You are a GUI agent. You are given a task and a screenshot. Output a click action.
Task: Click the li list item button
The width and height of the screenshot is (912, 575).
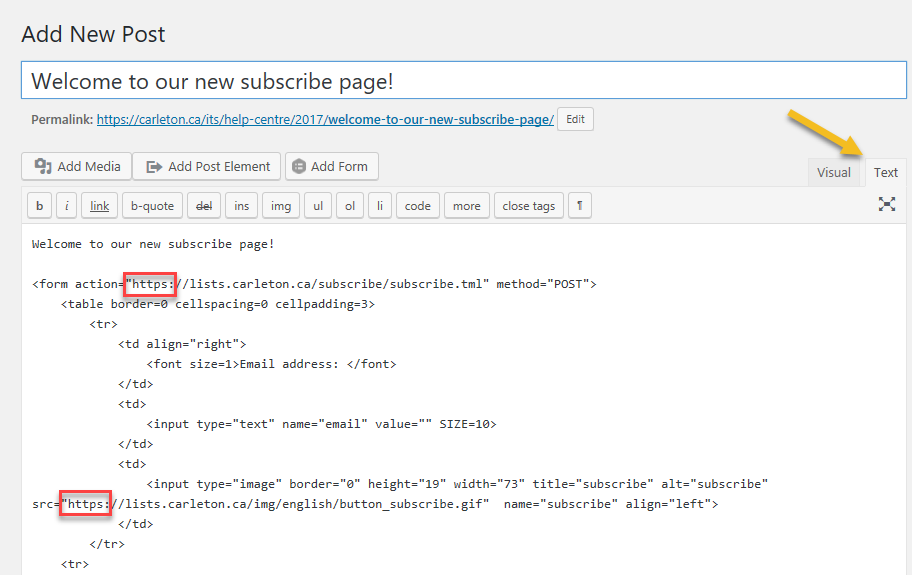[x=380, y=206]
